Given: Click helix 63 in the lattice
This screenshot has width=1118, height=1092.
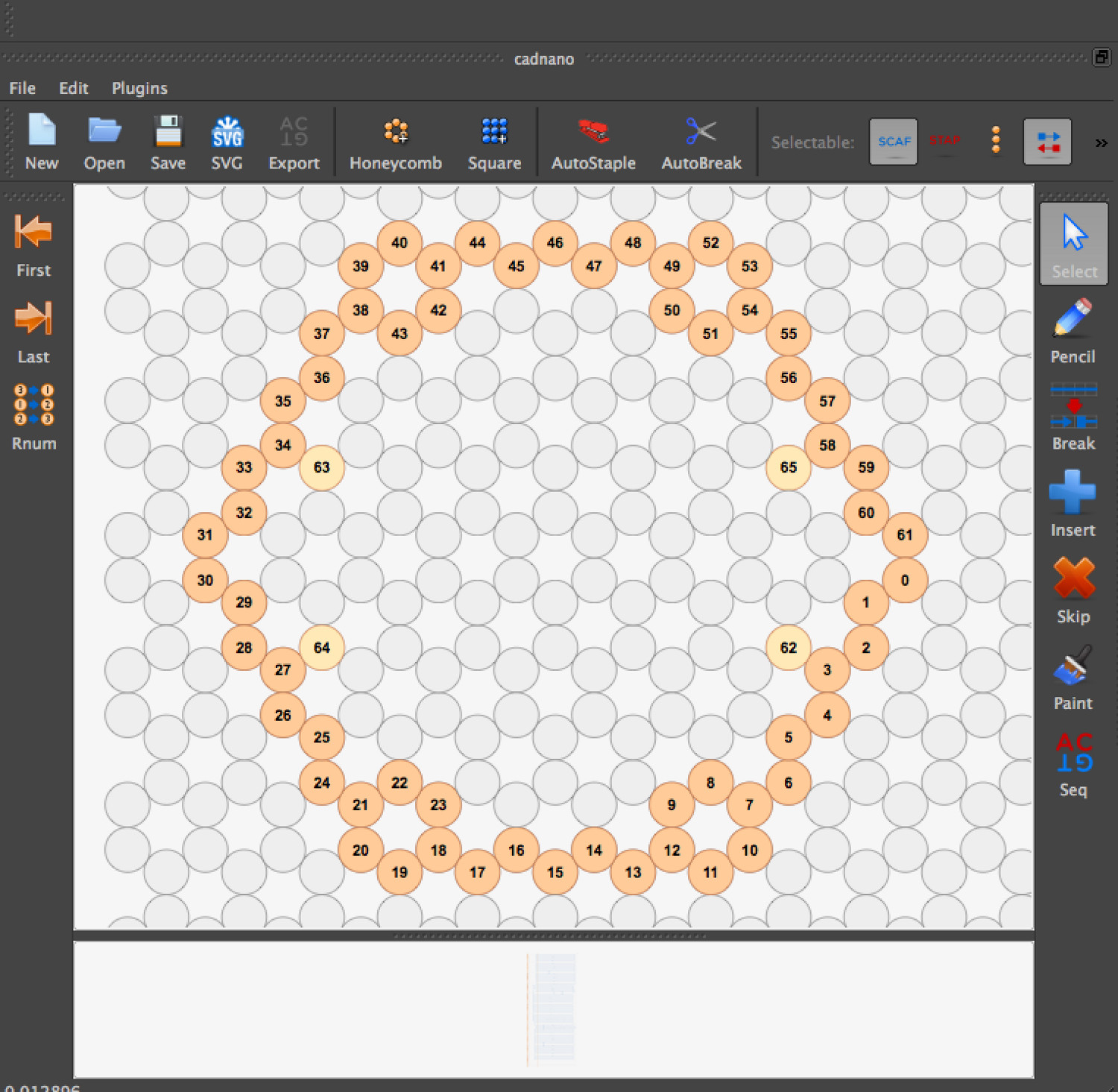Looking at the screenshot, I should tap(321, 467).
